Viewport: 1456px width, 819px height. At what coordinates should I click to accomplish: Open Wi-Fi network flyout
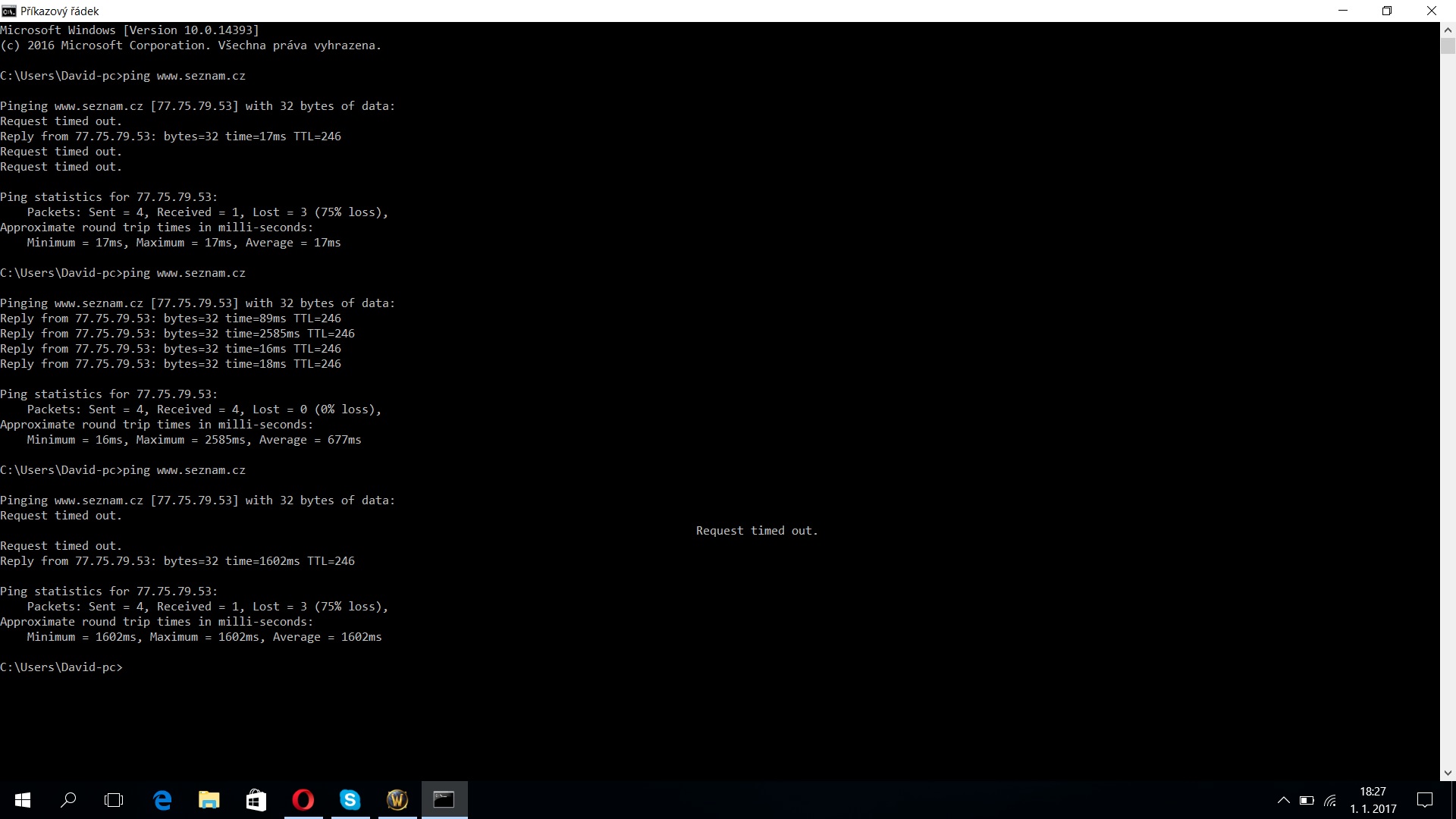coord(1330,800)
